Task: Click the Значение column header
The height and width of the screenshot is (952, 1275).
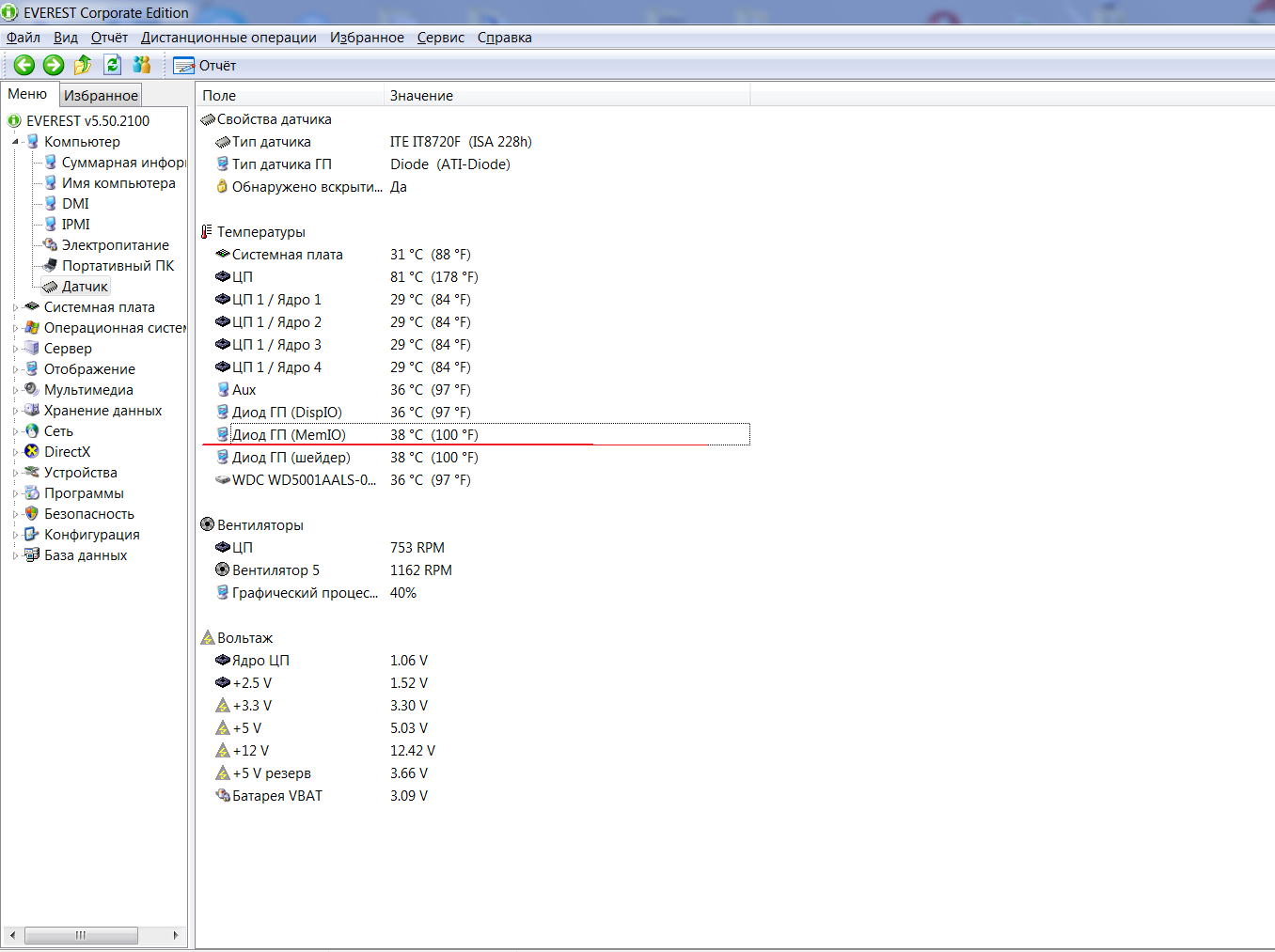Action: [x=567, y=96]
